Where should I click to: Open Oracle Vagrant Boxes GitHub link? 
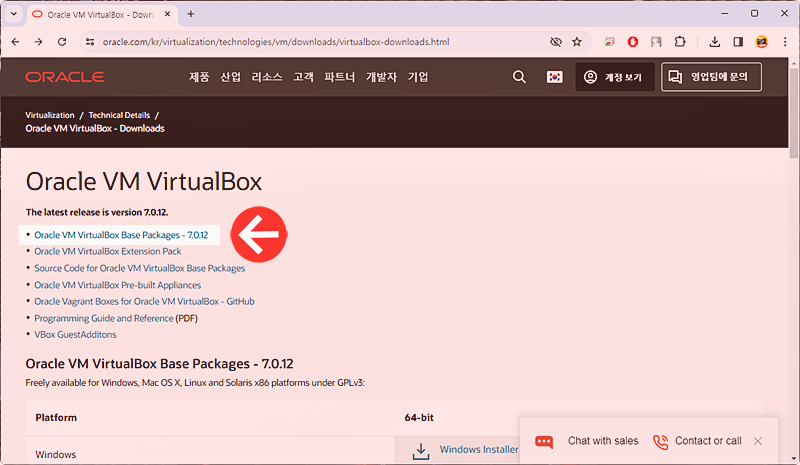pos(144,301)
